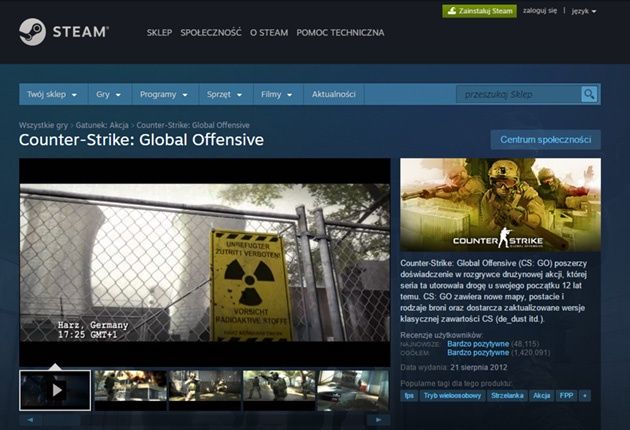Image resolution: width=630 pixels, height=430 pixels.
Task: Open the Filmy dropdown menu
Action: pyautogui.click(x=276, y=94)
